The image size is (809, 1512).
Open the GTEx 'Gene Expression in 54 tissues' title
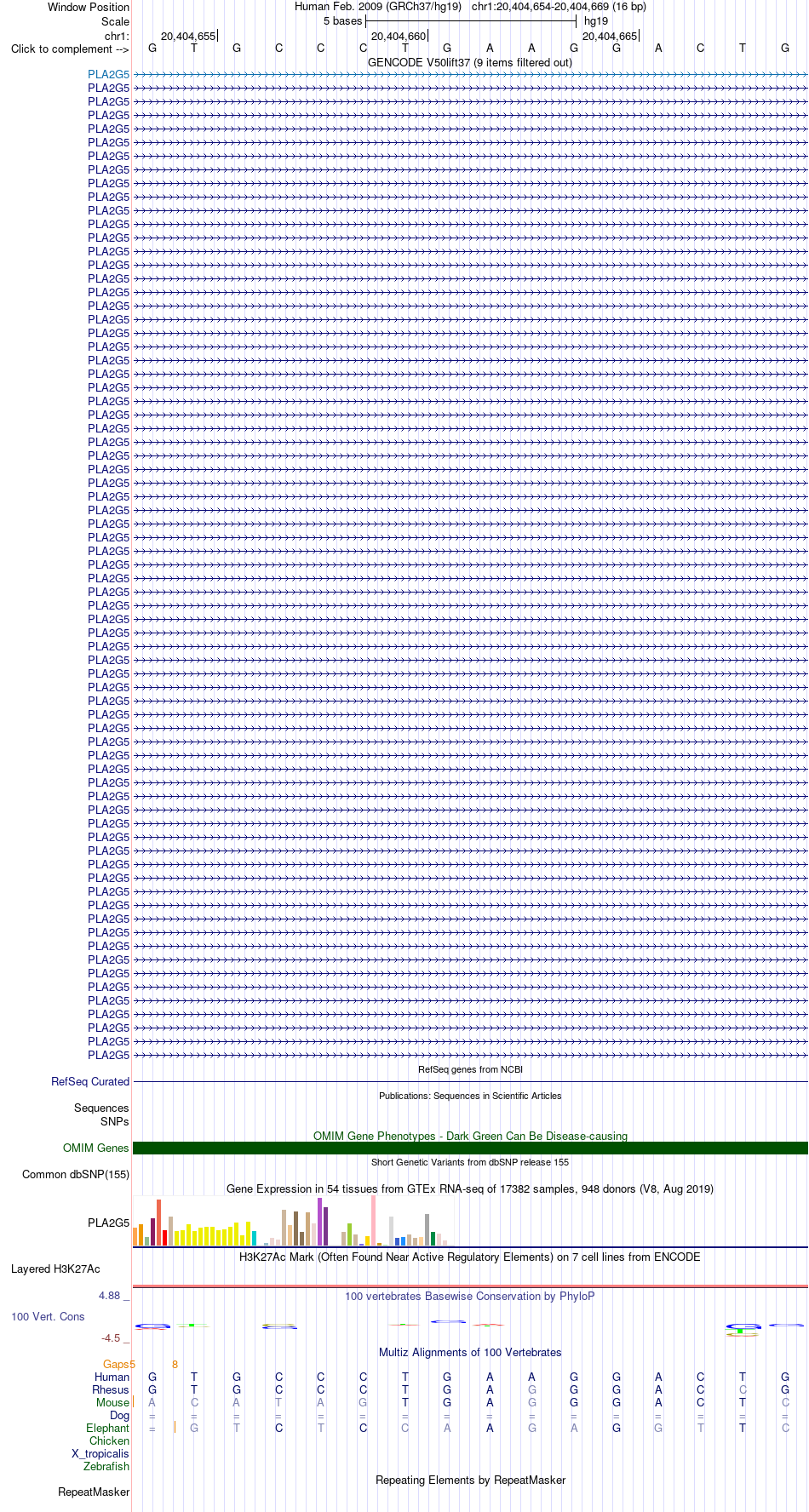[470, 1188]
